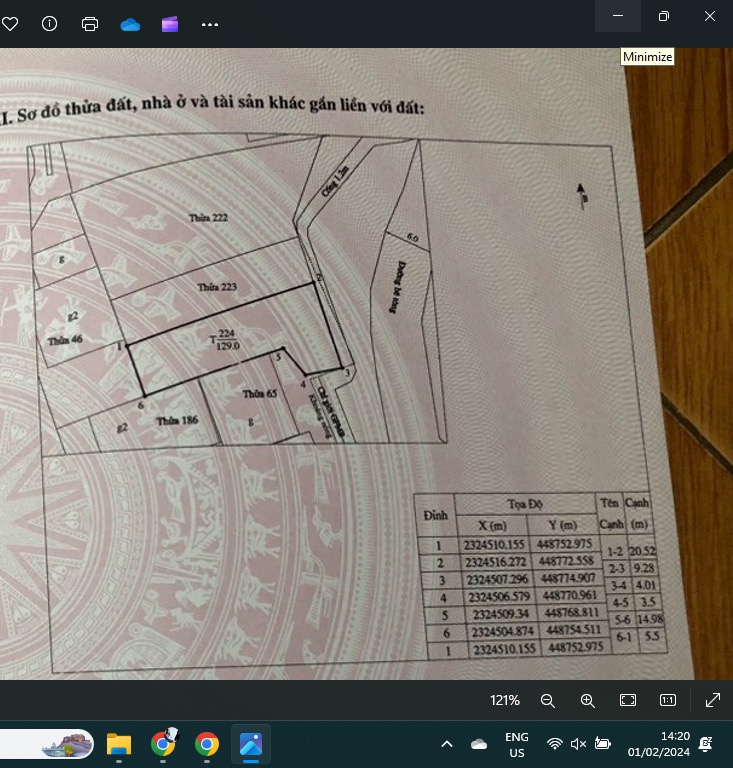Open OneDrive cloud options
This screenshot has width=733, height=768.
130,24
